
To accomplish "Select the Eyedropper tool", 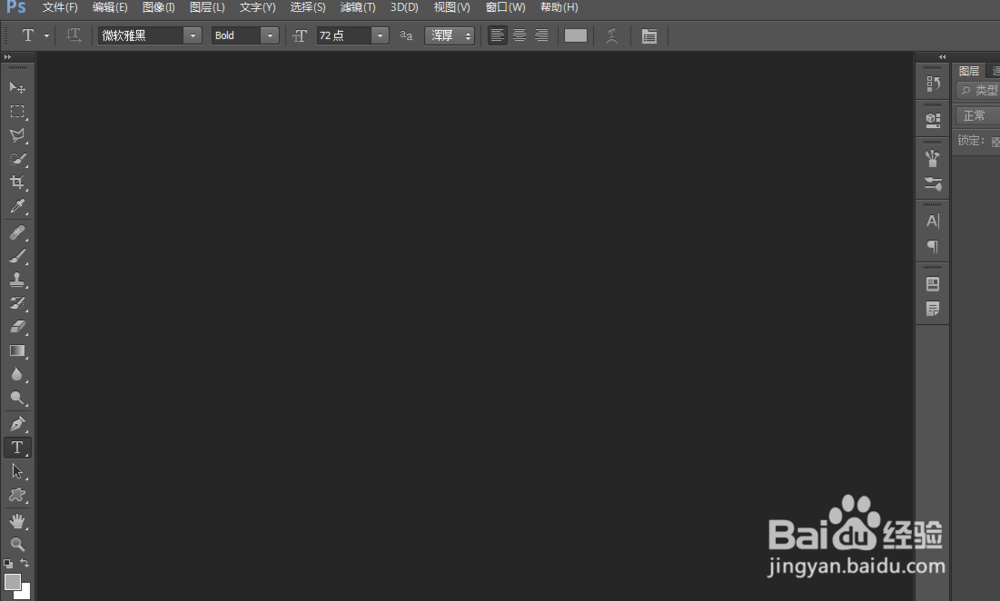I will coord(17,206).
